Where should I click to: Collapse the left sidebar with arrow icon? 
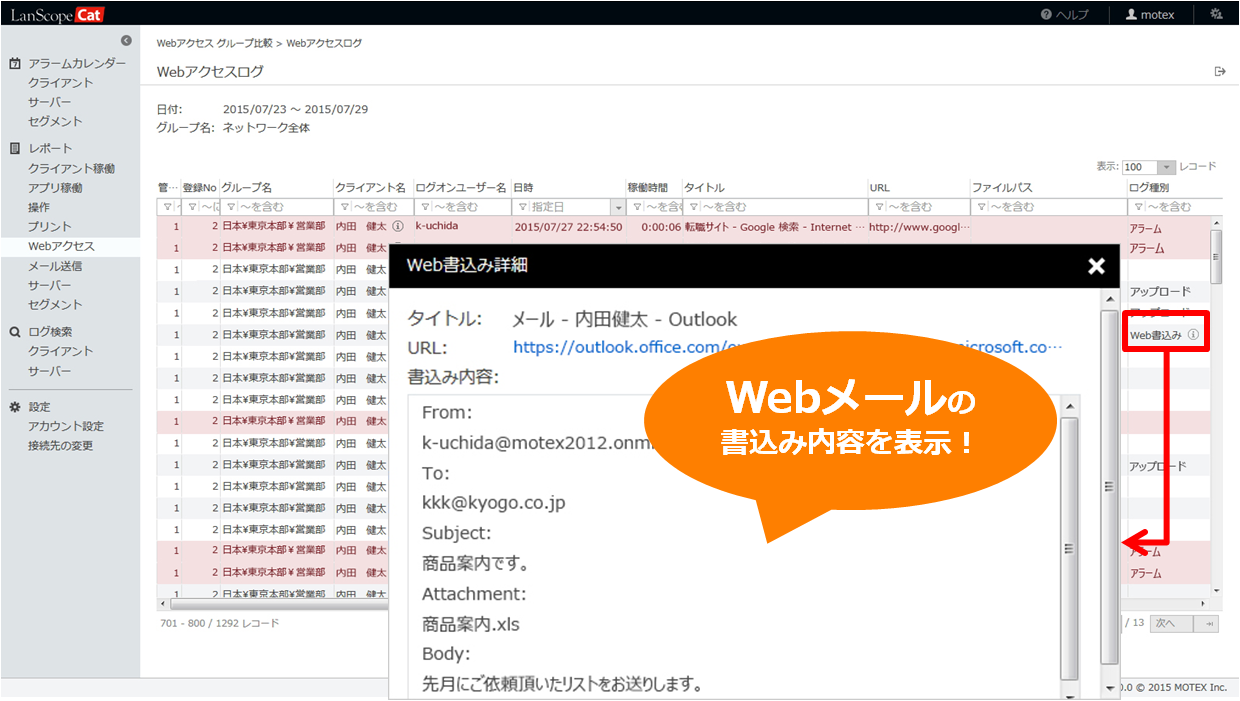tap(126, 41)
